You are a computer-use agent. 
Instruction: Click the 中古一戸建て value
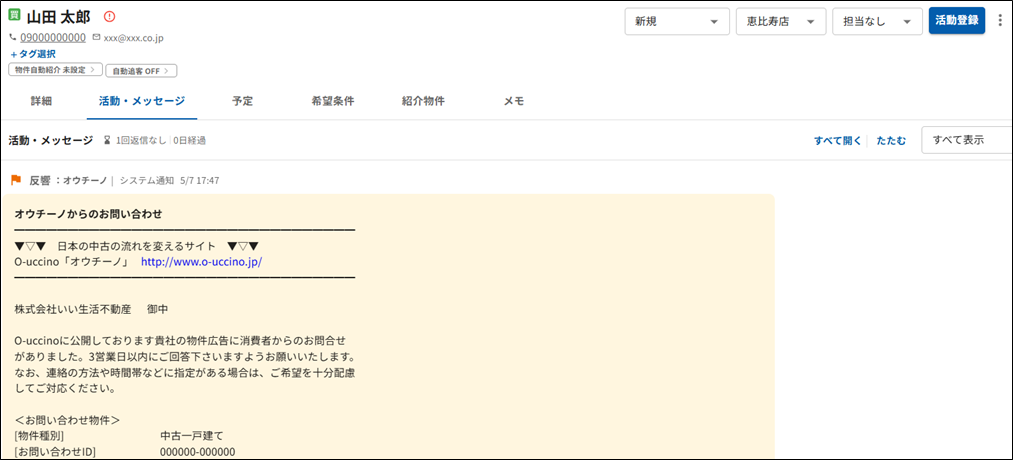pyautogui.click(x=192, y=435)
